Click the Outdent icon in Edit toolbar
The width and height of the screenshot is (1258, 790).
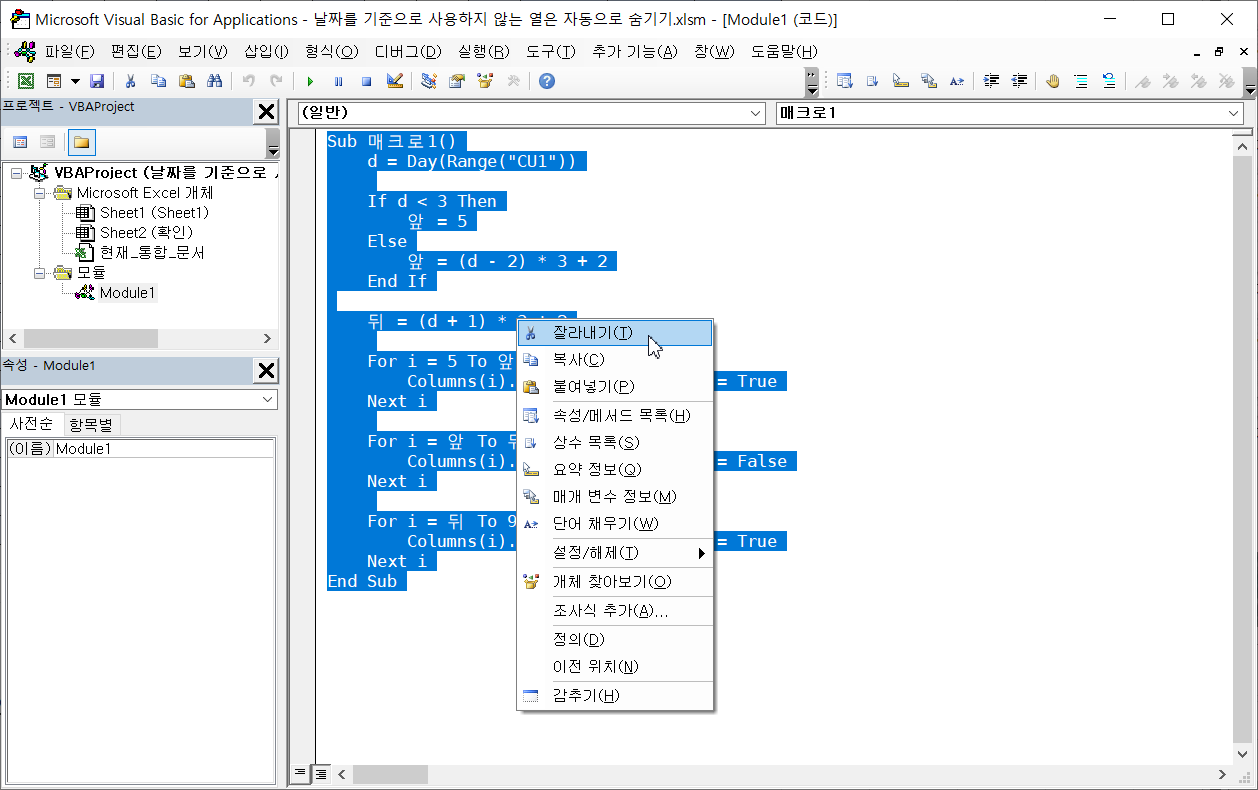pos(1019,81)
